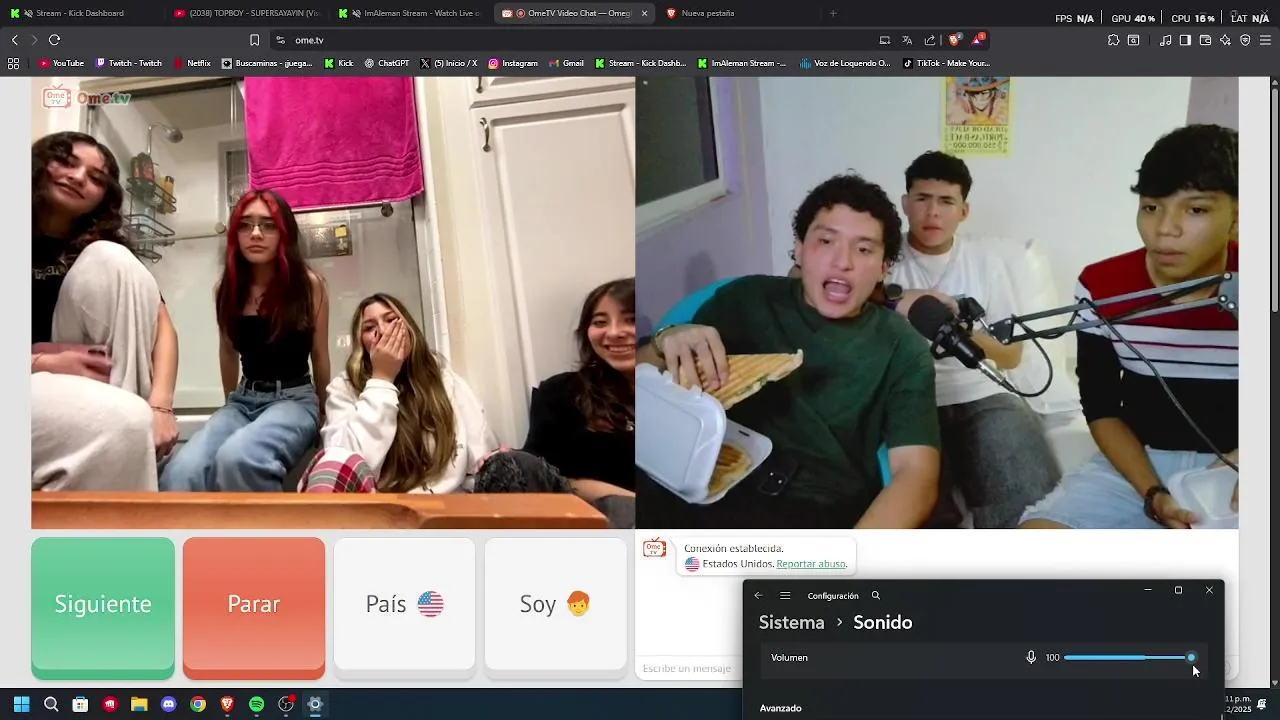
Task: Click the Configuración search icon
Action: point(876,595)
